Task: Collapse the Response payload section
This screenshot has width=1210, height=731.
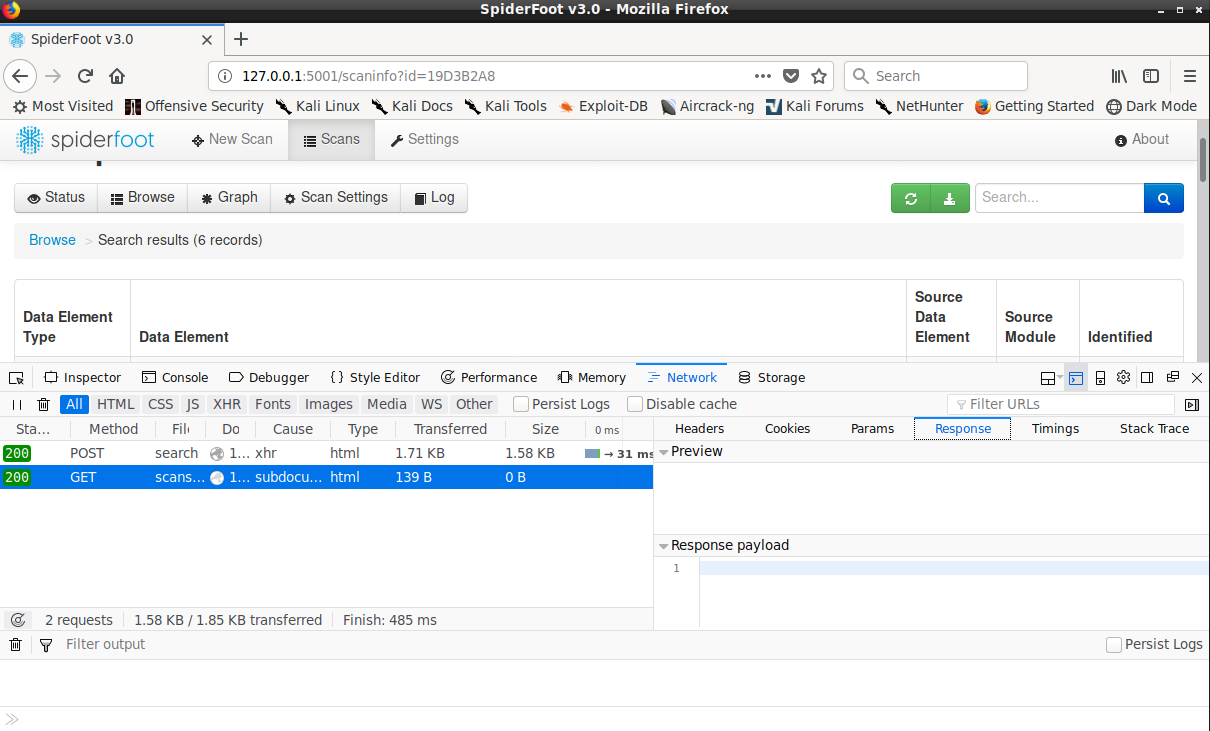Action: coord(664,545)
